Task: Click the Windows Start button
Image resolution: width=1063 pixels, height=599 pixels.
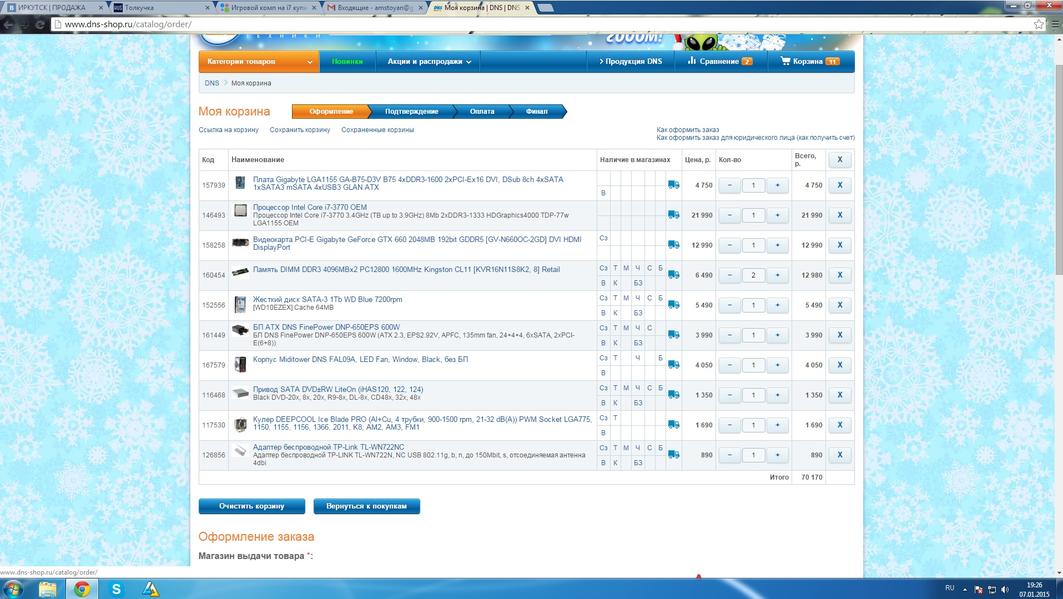Action: tap(12, 589)
